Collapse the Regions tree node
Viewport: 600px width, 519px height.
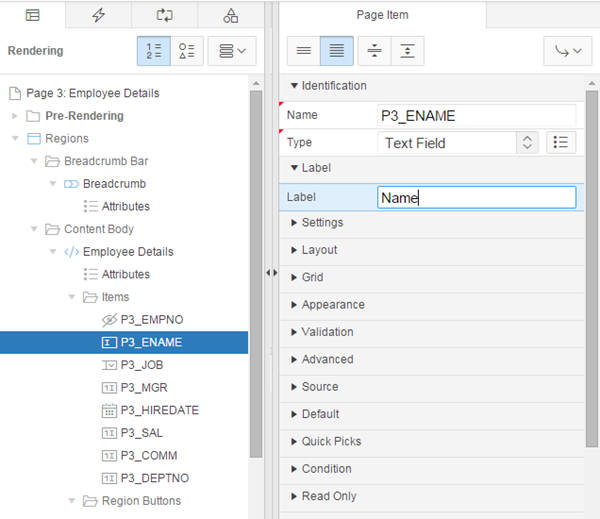click(15, 139)
